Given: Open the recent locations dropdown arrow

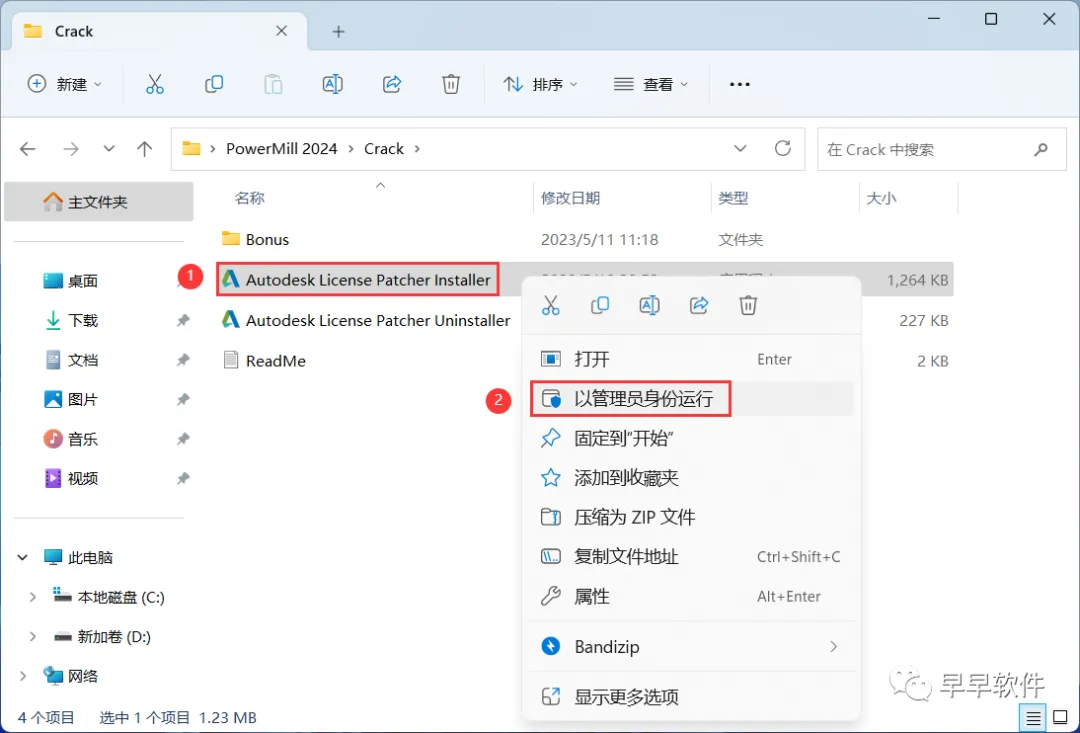Looking at the screenshot, I should (108, 149).
